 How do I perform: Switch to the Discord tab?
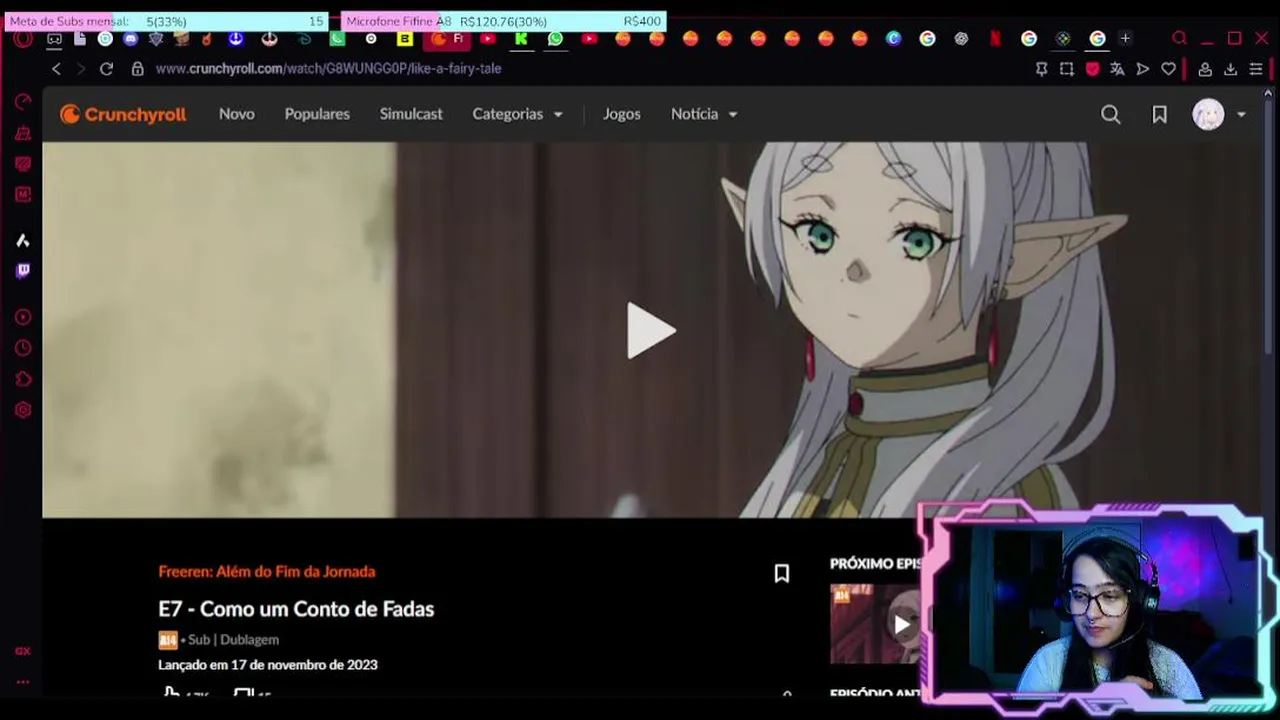point(131,39)
